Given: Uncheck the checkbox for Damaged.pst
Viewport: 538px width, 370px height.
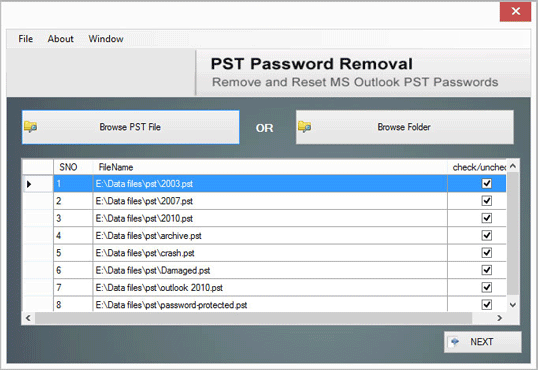Looking at the screenshot, I should [487, 270].
